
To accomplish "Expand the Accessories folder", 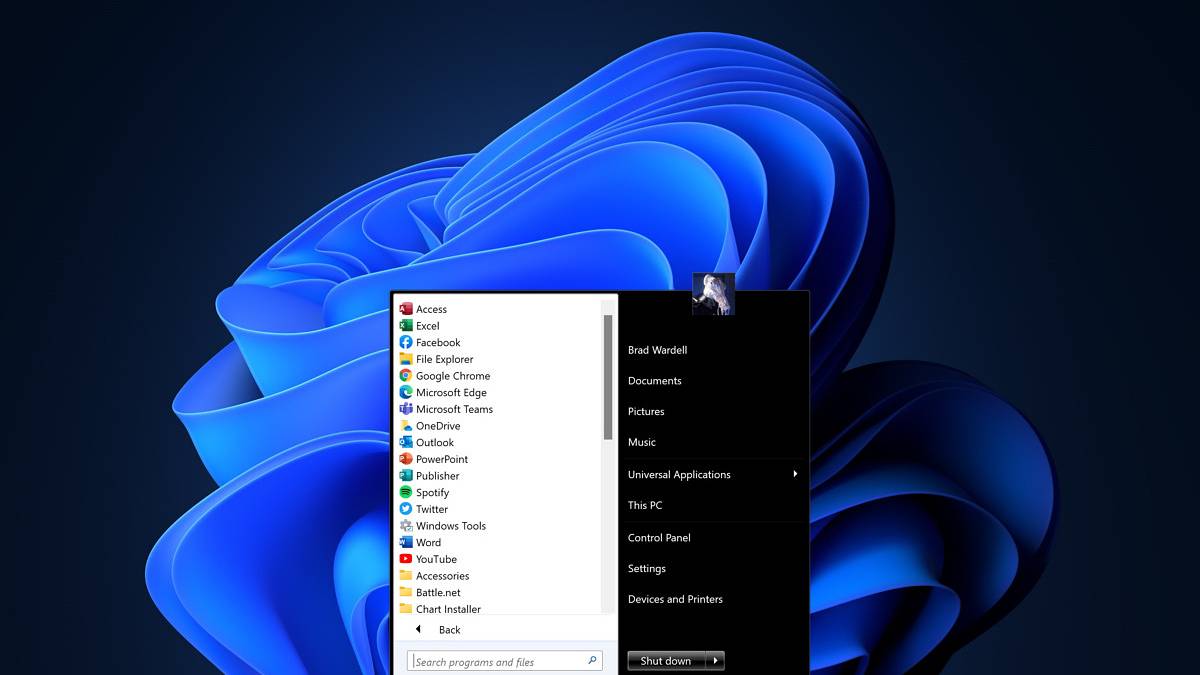I will pyautogui.click(x=441, y=576).
